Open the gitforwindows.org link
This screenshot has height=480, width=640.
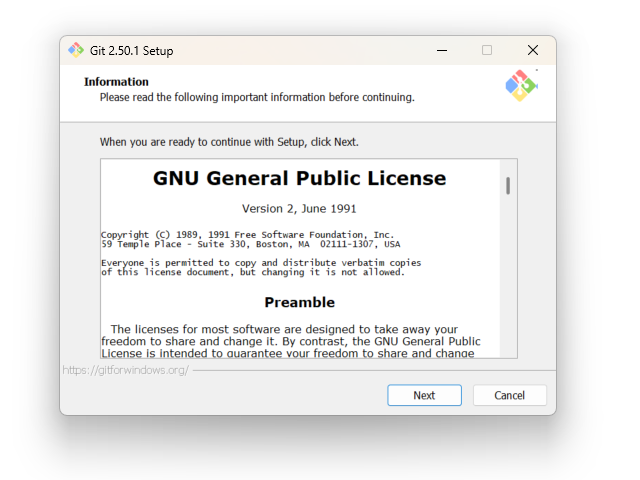pos(126,370)
